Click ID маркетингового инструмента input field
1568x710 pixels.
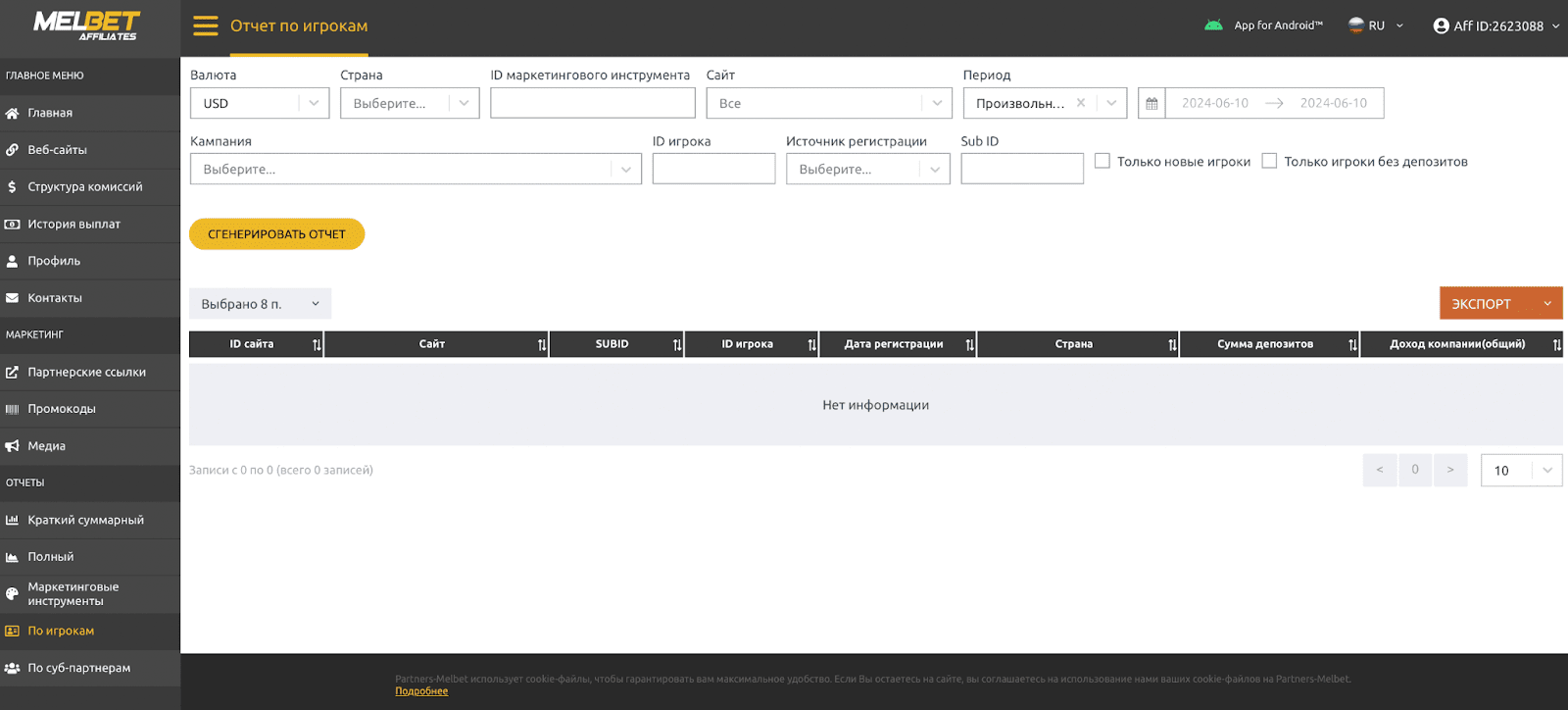(593, 103)
